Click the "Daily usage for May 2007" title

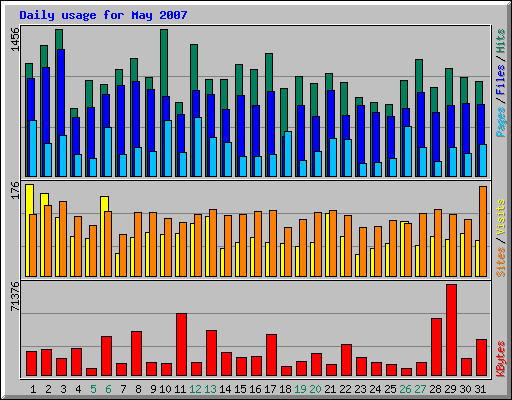coord(103,15)
